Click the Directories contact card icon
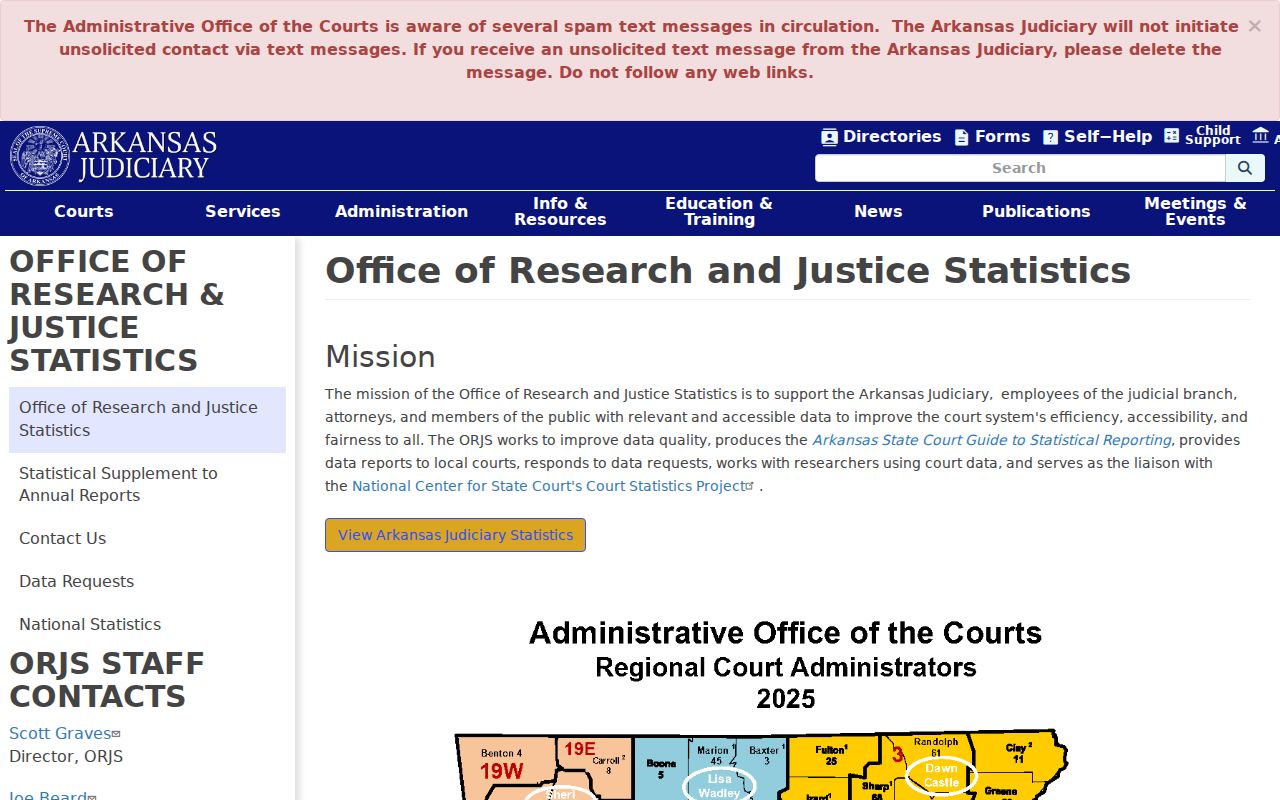 (x=829, y=137)
